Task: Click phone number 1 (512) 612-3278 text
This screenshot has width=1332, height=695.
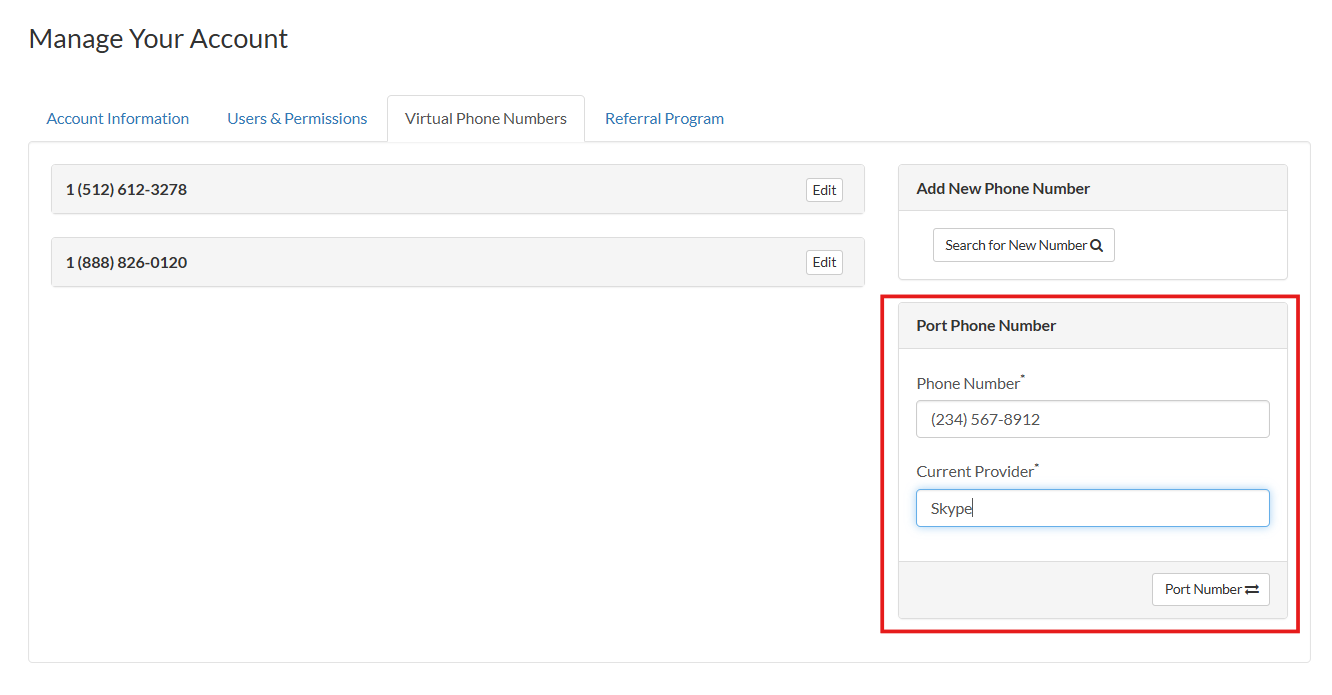Action: [126, 189]
